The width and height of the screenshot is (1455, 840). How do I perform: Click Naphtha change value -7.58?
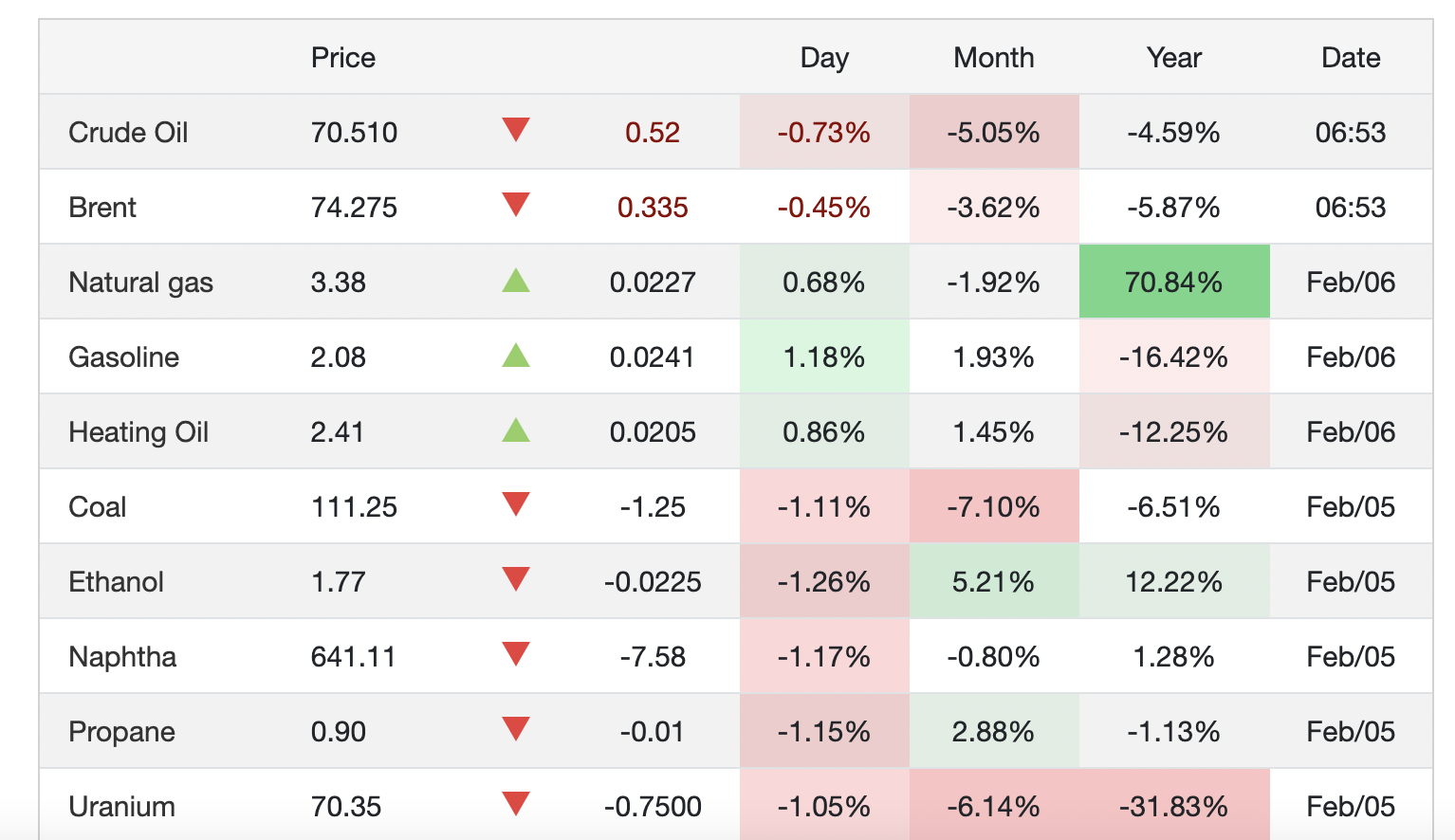[x=653, y=656]
